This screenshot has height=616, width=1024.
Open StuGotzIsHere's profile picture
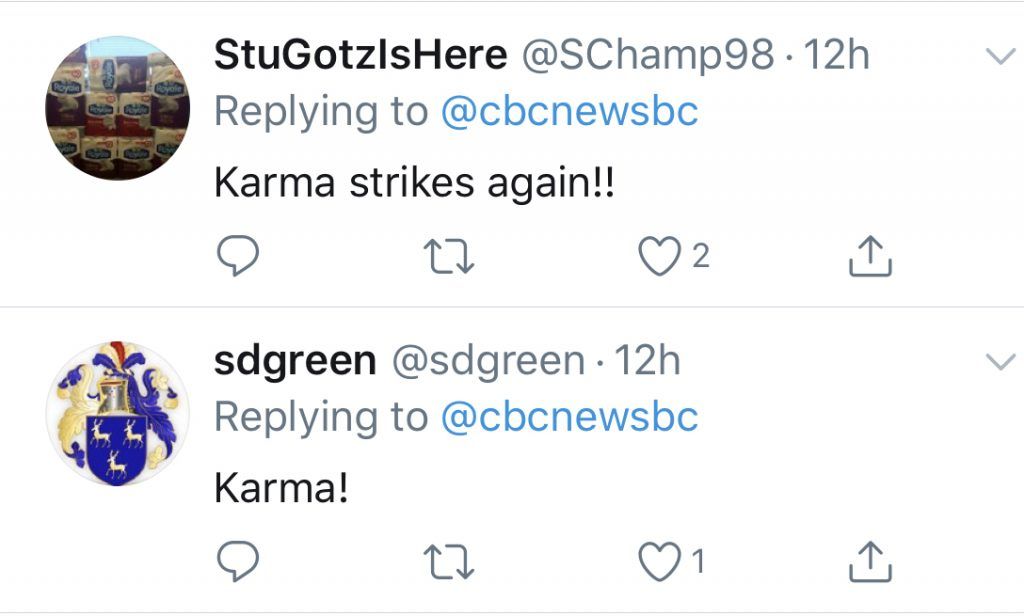coord(117,108)
